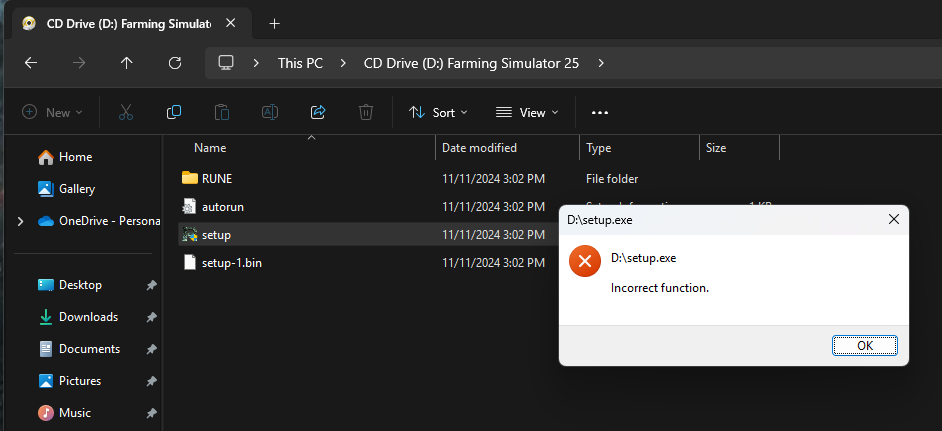Unpin Downloads using its pin icon
The width and height of the screenshot is (942, 431).
[x=151, y=317]
